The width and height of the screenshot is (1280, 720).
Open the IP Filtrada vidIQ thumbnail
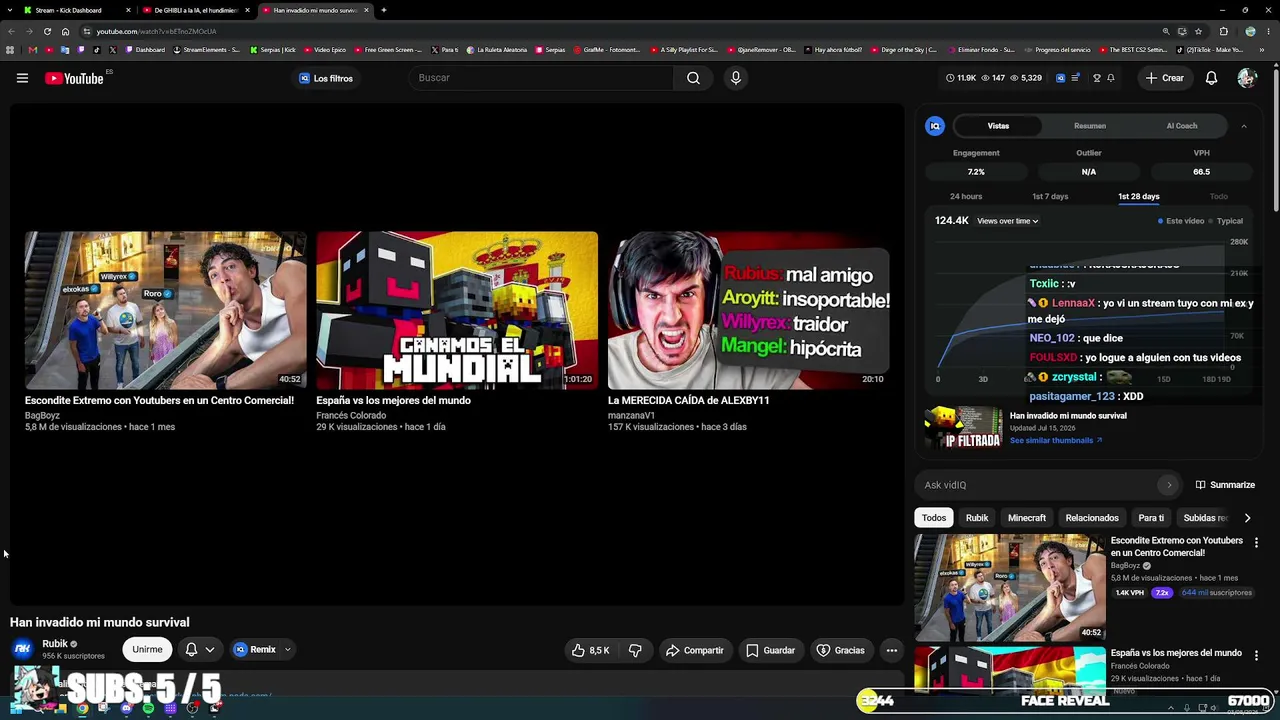[x=963, y=428]
